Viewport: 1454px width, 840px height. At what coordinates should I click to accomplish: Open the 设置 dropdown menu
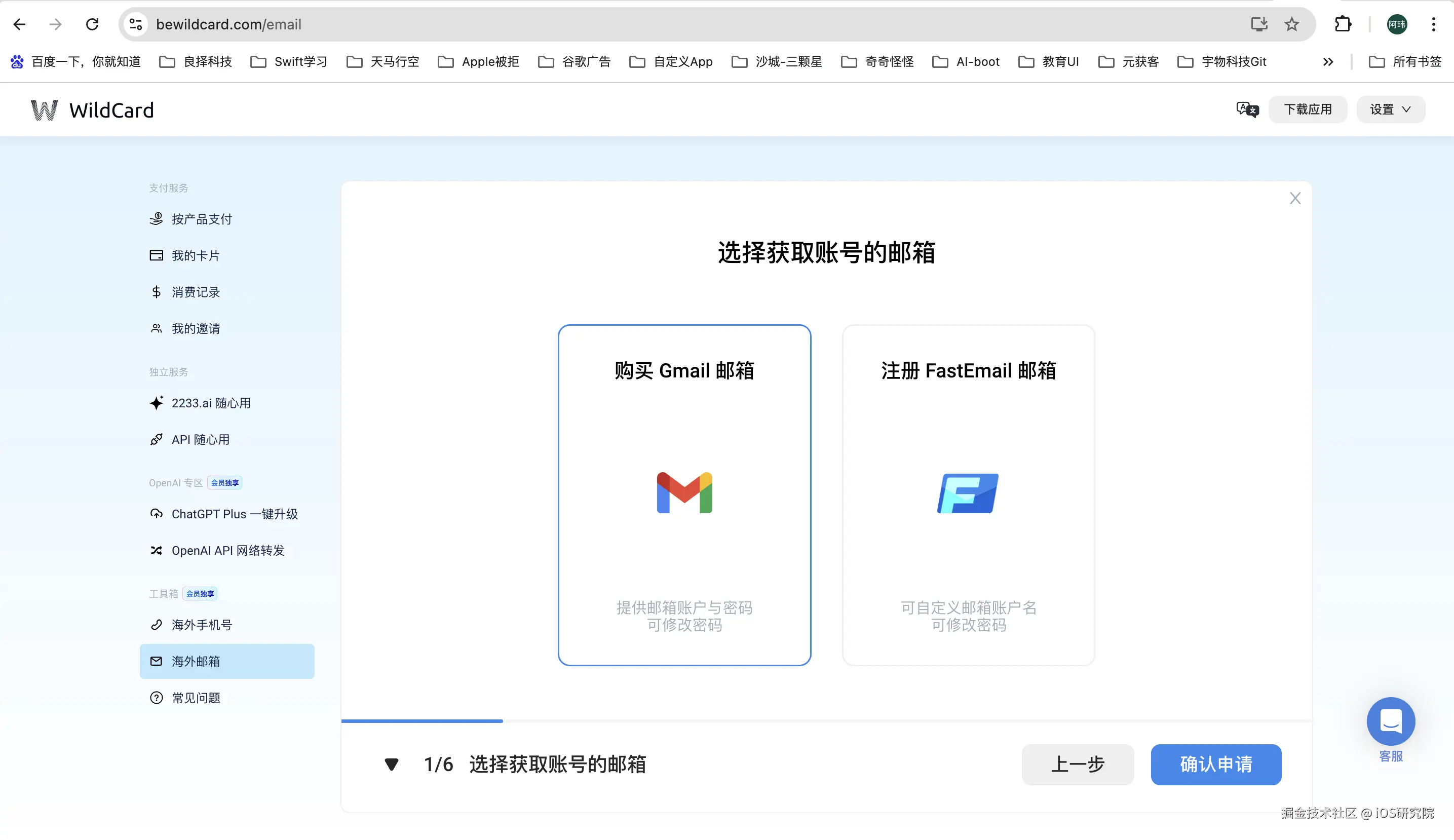coord(1390,109)
